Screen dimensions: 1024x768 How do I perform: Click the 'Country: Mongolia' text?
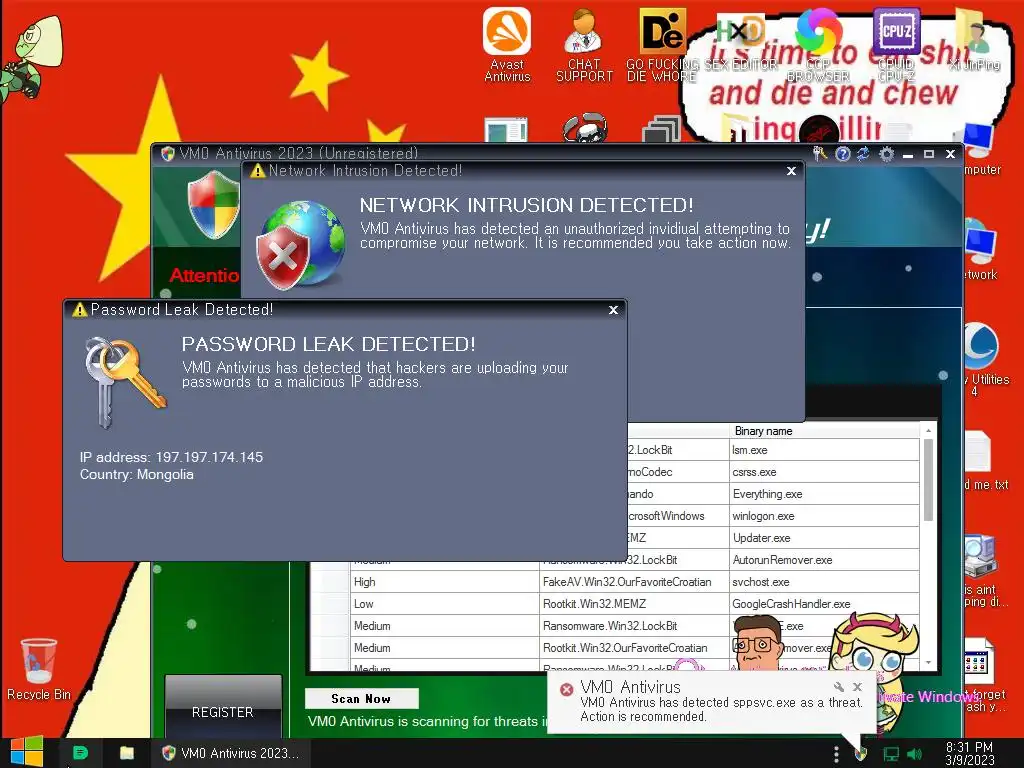pos(136,475)
